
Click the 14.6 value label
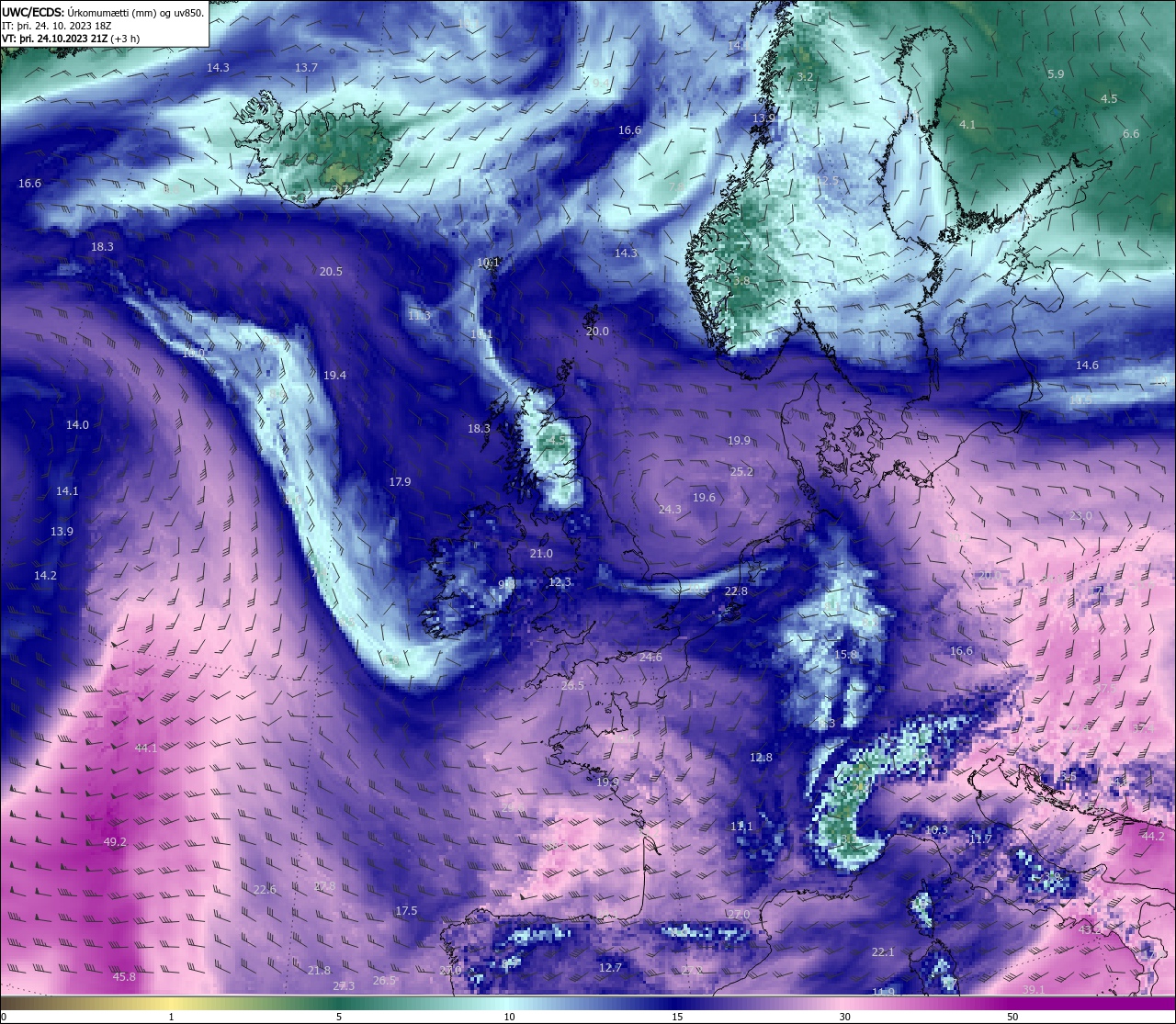[1087, 366]
